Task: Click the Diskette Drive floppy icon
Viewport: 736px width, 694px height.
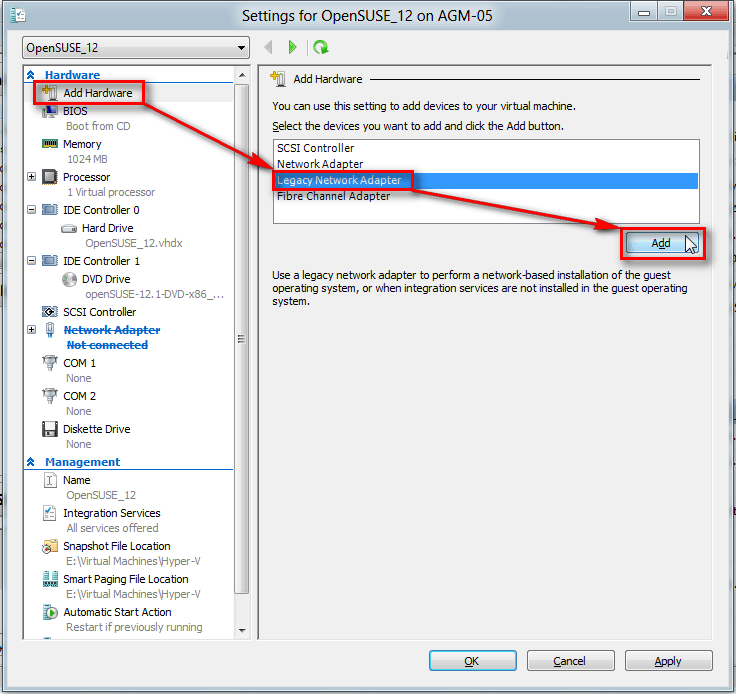Action: (x=50, y=429)
